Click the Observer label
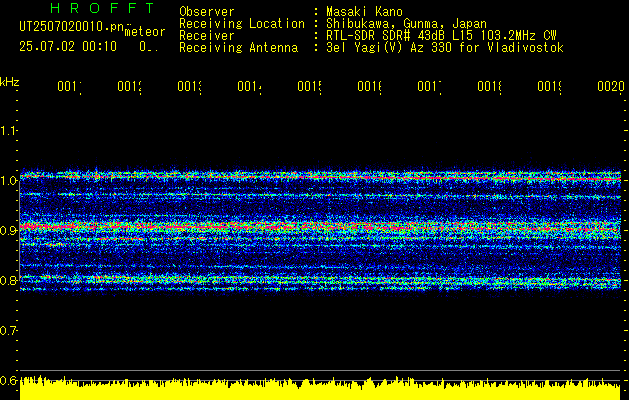Screen dimensions: 629x400 [x=207, y=12]
